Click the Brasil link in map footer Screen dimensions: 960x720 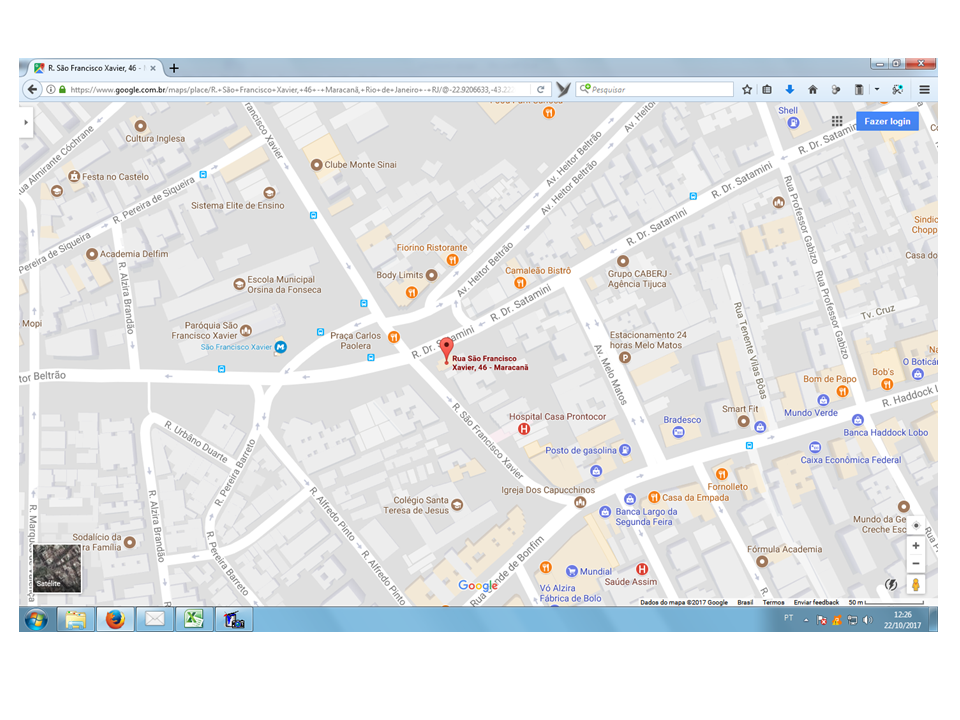(x=745, y=602)
